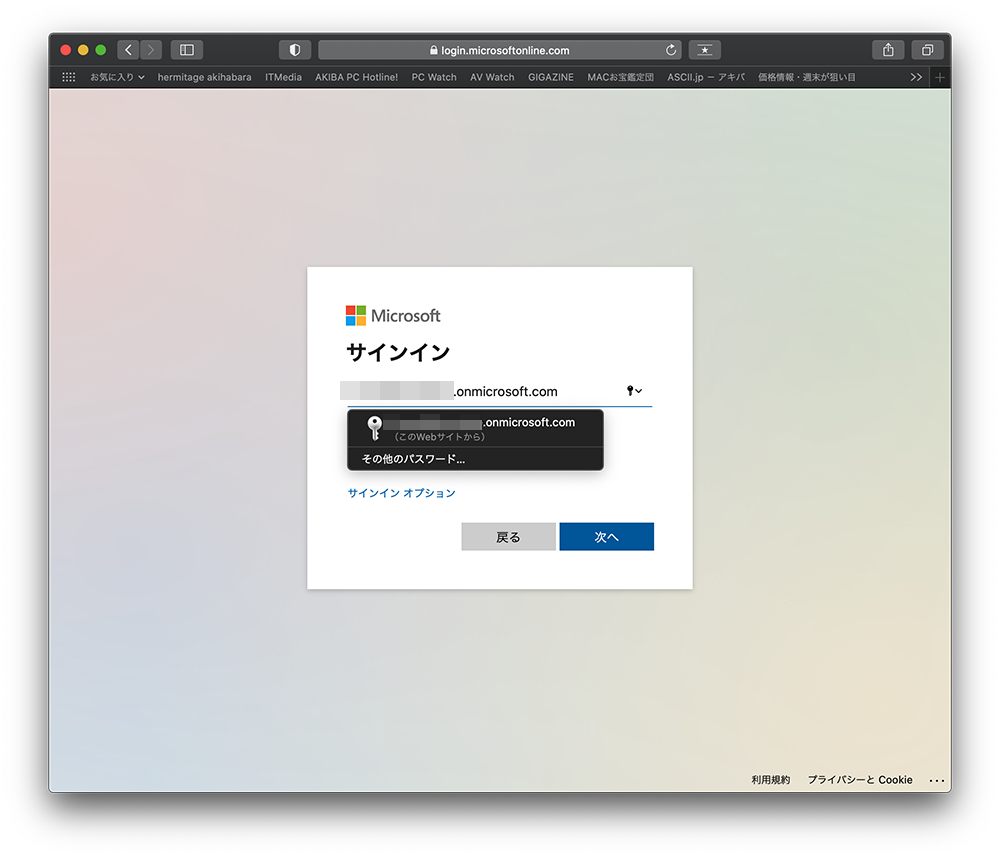Click the 次へ button
The width and height of the screenshot is (1000, 857).
(607, 537)
